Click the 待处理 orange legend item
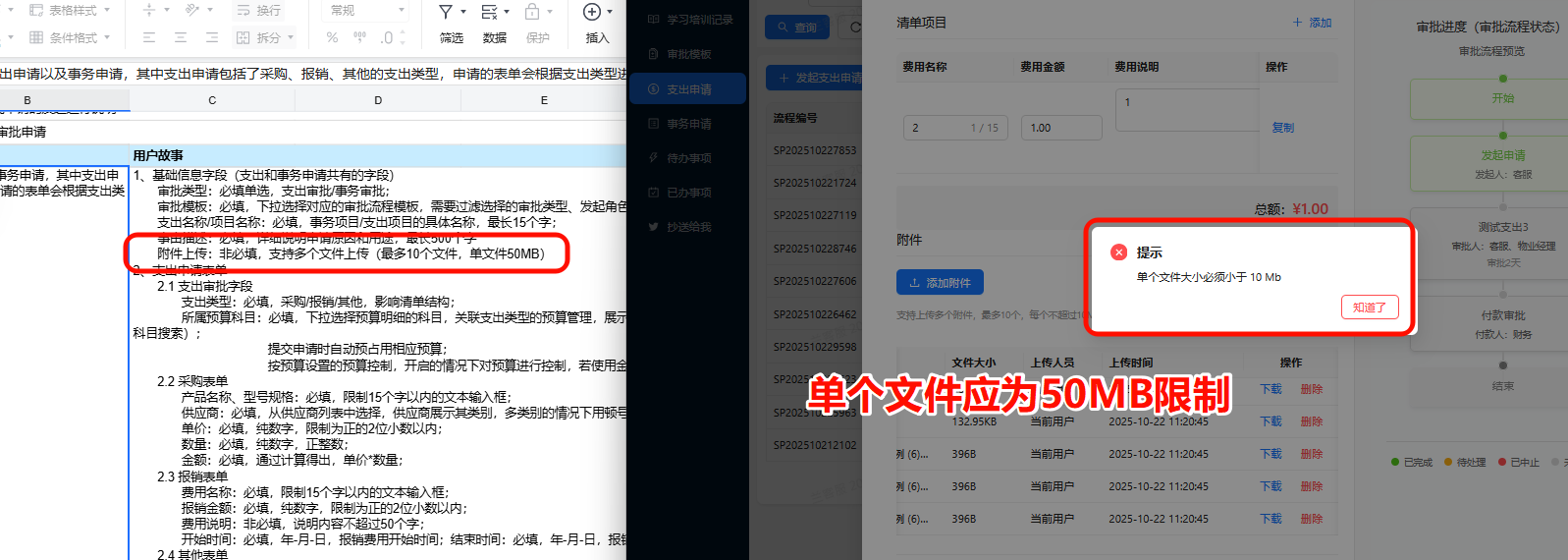Screen dimensions: 1568x560 pyautogui.click(x=1465, y=462)
